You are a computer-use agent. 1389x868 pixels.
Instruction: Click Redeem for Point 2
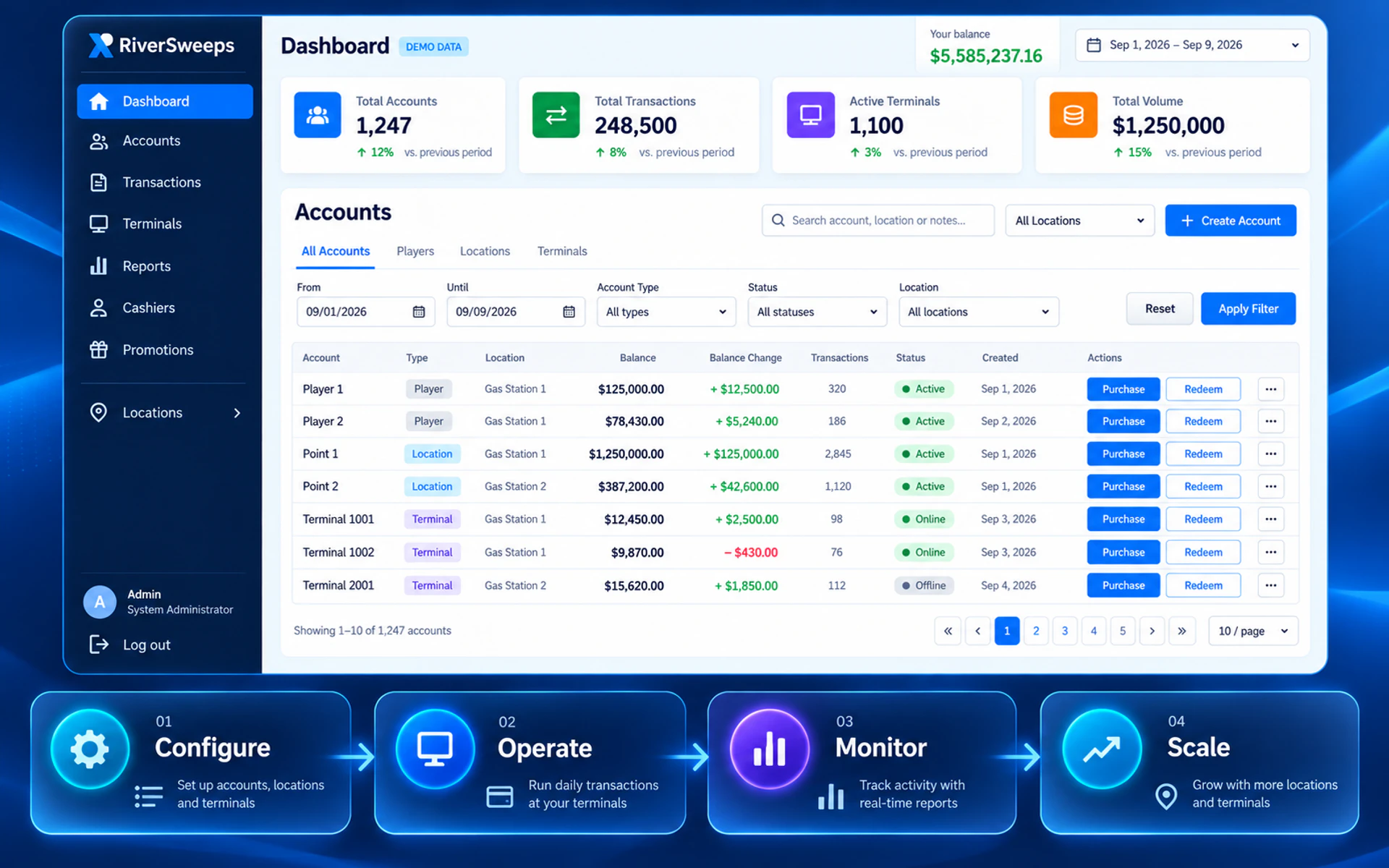click(1203, 487)
